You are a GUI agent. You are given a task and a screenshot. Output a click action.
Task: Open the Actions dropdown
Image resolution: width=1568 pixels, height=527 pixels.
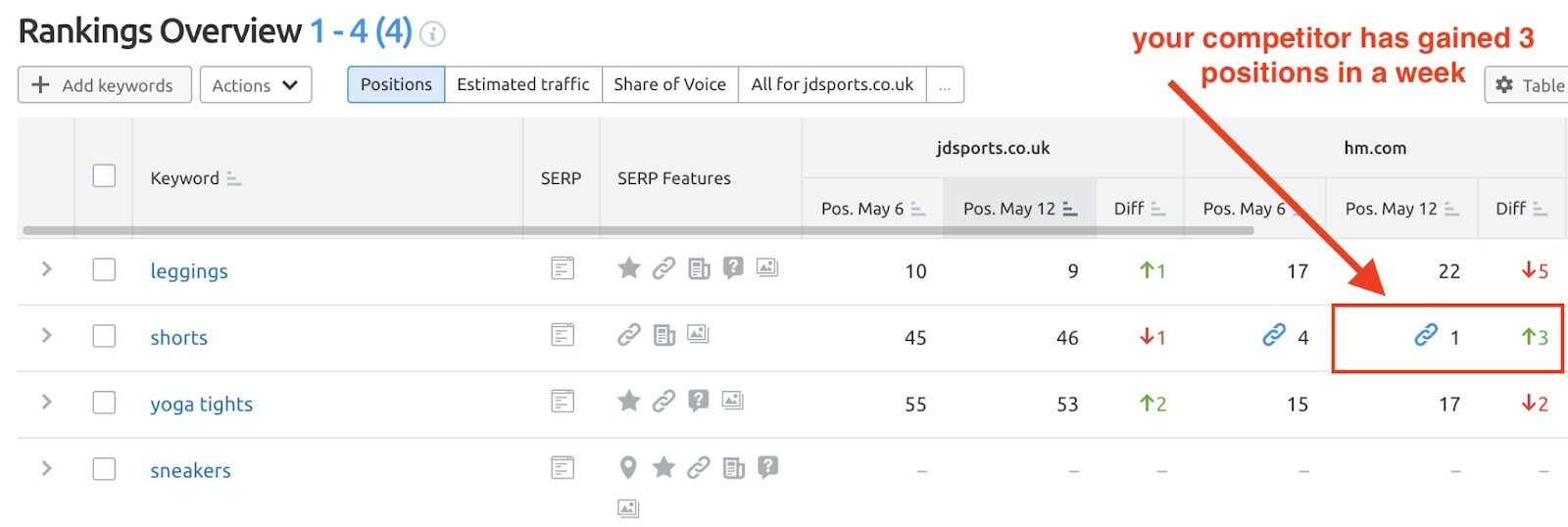click(x=256, y=84)
